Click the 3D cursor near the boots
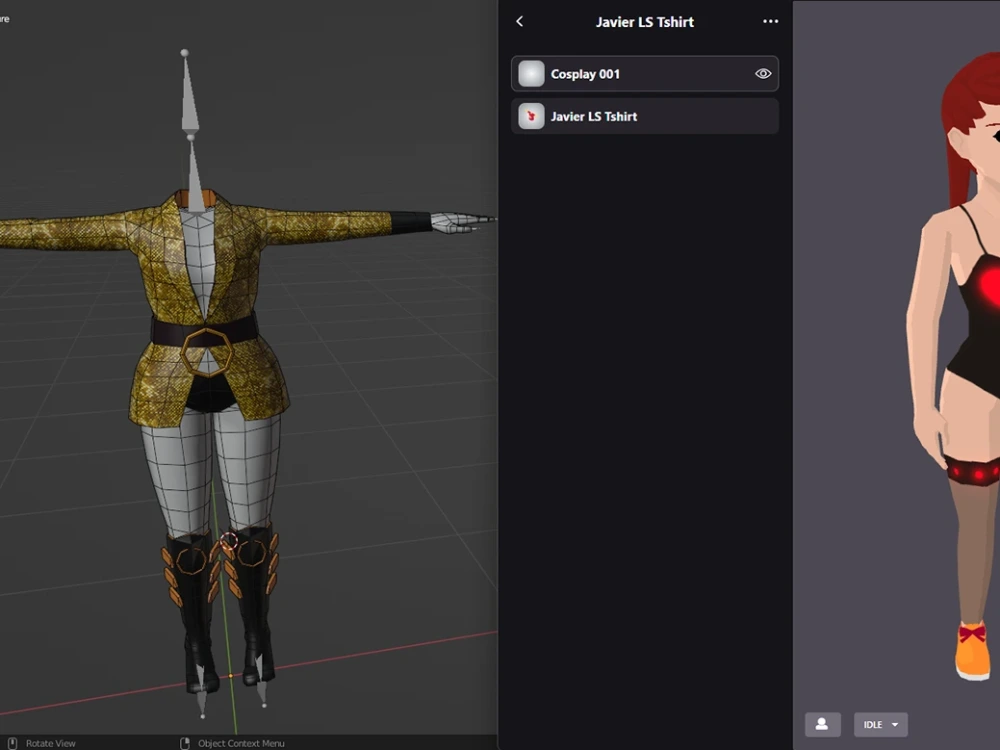Viewport: 1000px width, 750px height. pyautogui.click(x=229, y=541)
